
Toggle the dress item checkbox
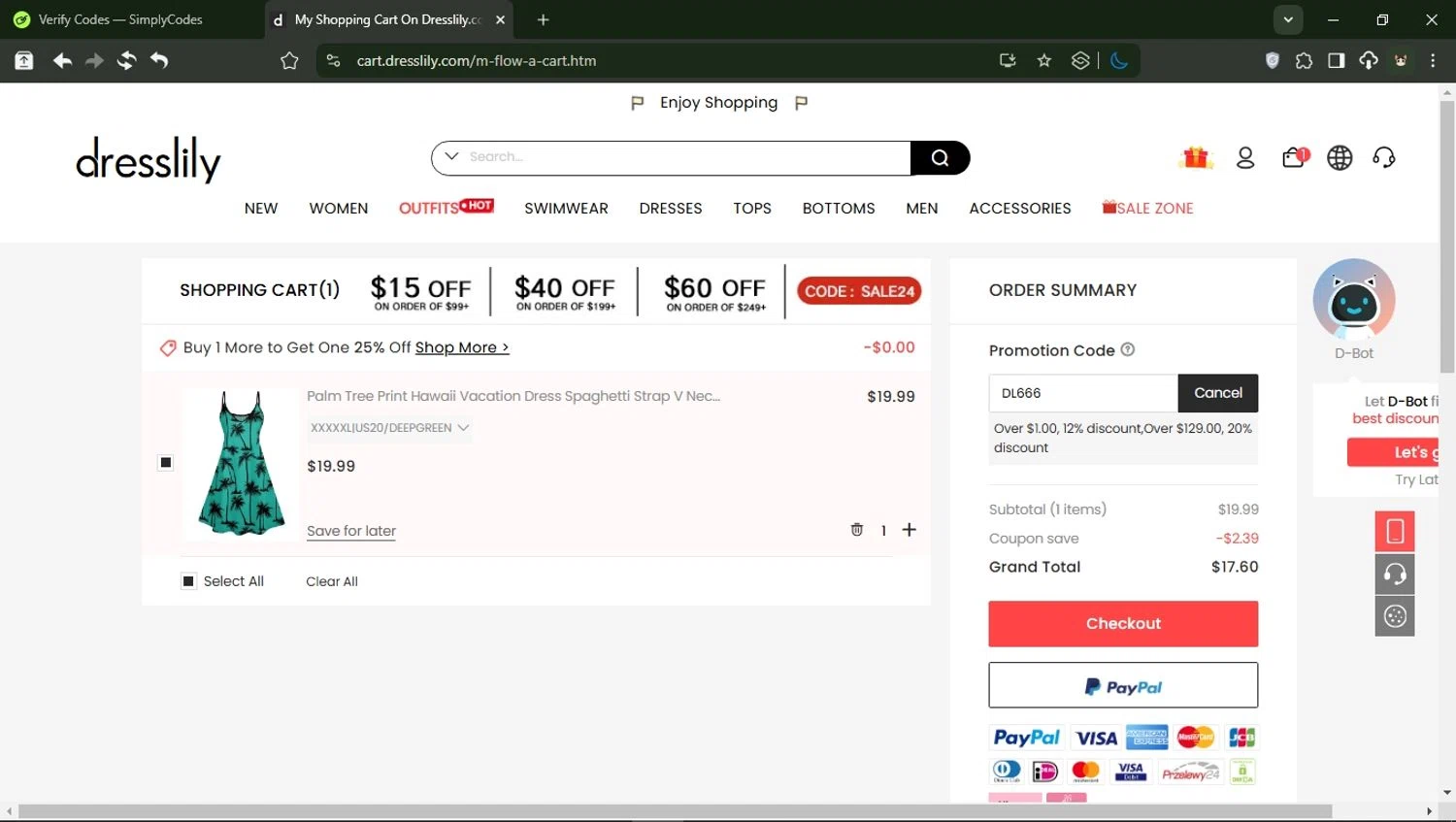[x=165, y=463]
